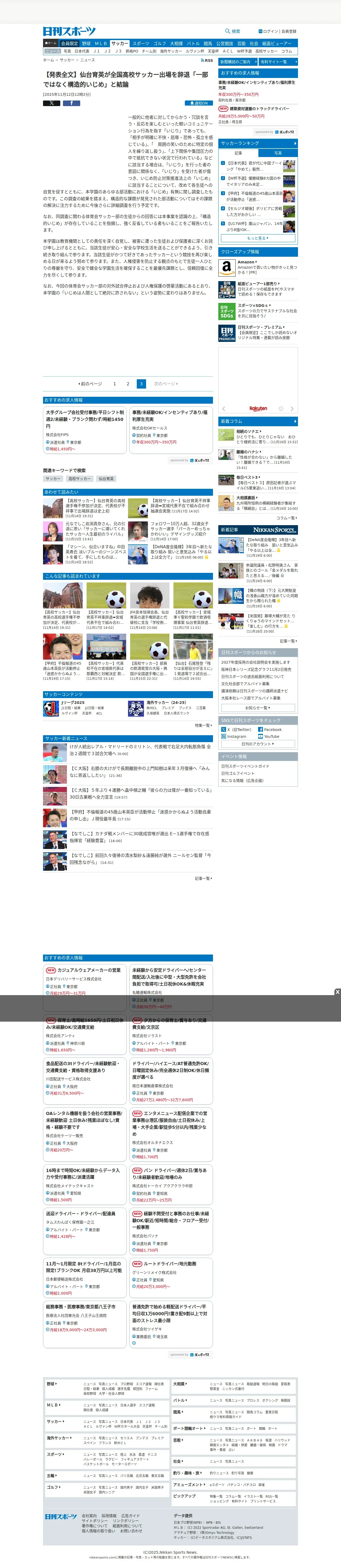Open the 大手グループ会社受付事務 job card
Viewport: 341px width, 1568px height.
[85, 430]
